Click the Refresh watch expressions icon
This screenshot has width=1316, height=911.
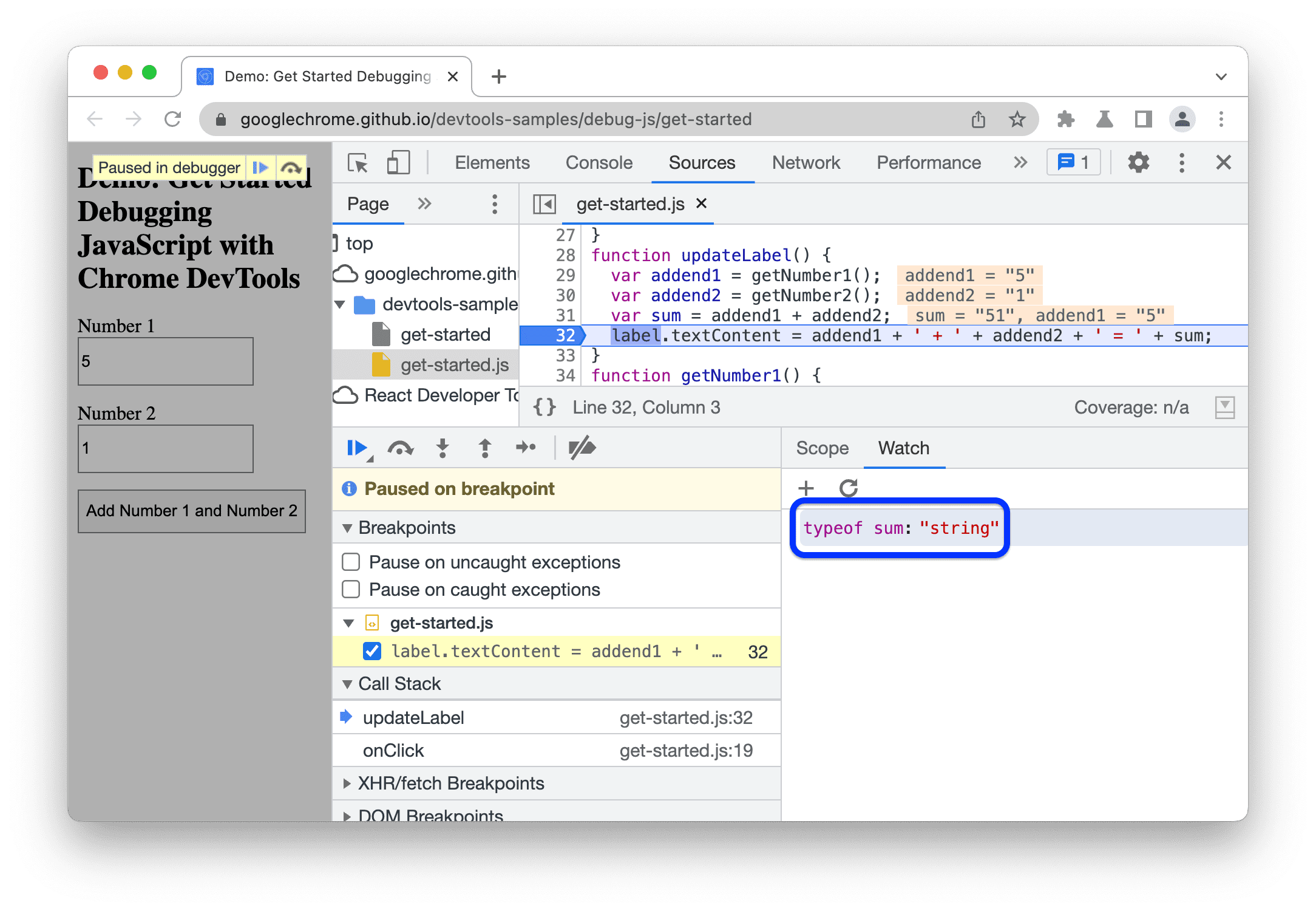[x=848, y=487]
